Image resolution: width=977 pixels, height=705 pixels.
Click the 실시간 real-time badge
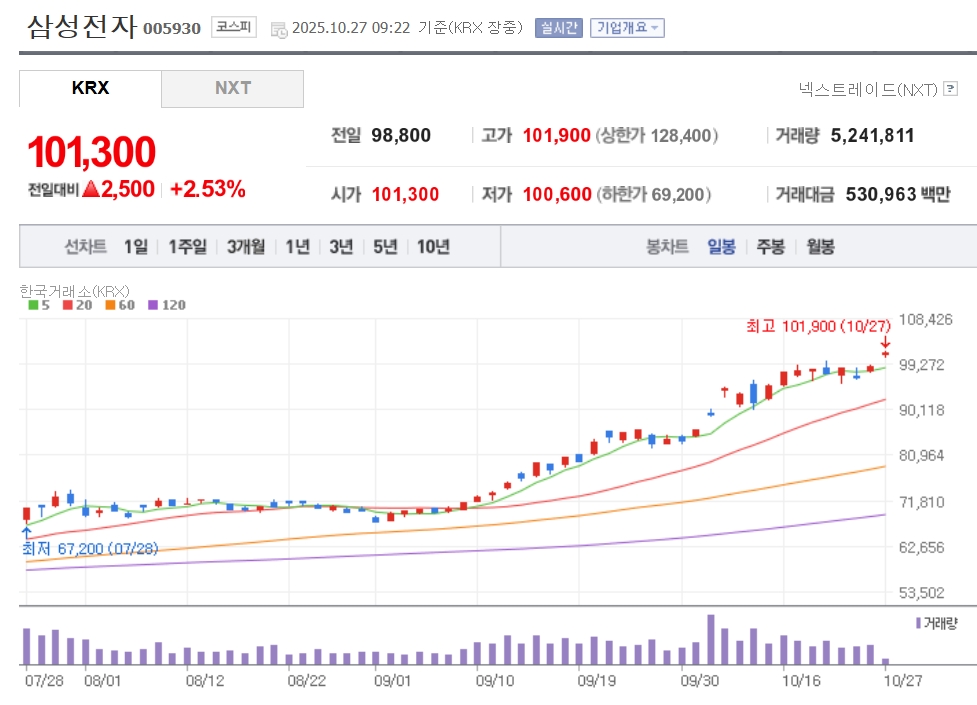(x=560, y=28)
